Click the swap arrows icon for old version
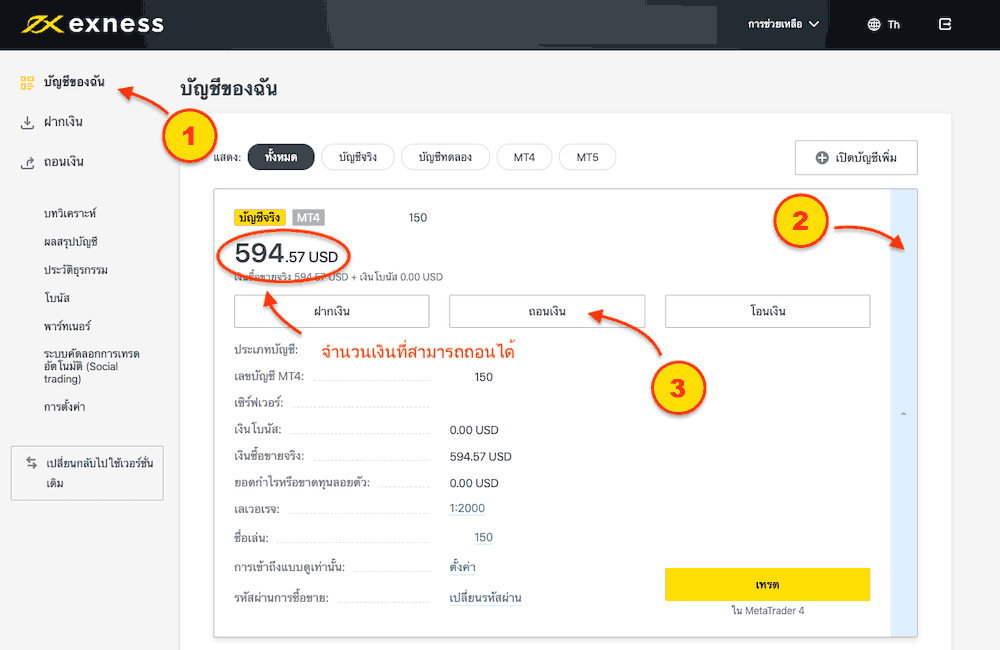 pyautogui.click(x=31, y=462)
